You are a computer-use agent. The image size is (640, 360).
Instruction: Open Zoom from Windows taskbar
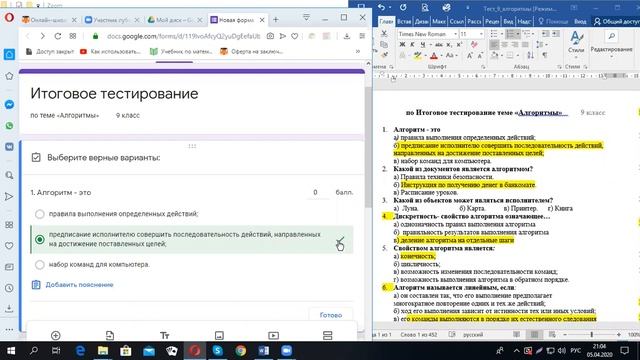coord(287,351)
